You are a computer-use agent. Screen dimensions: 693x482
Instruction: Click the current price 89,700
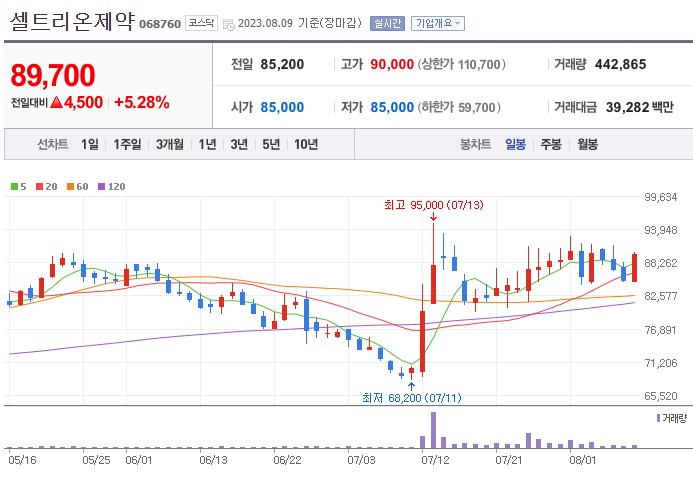[53, 75]
